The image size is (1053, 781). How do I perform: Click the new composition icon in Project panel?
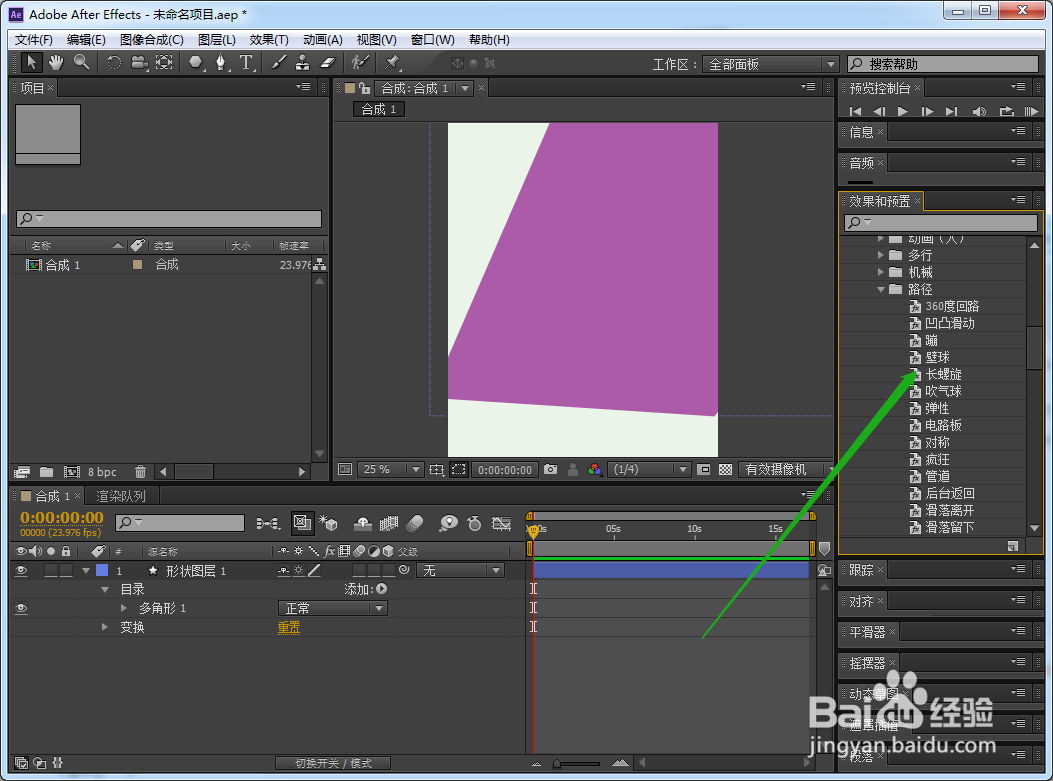click(72, 472)
